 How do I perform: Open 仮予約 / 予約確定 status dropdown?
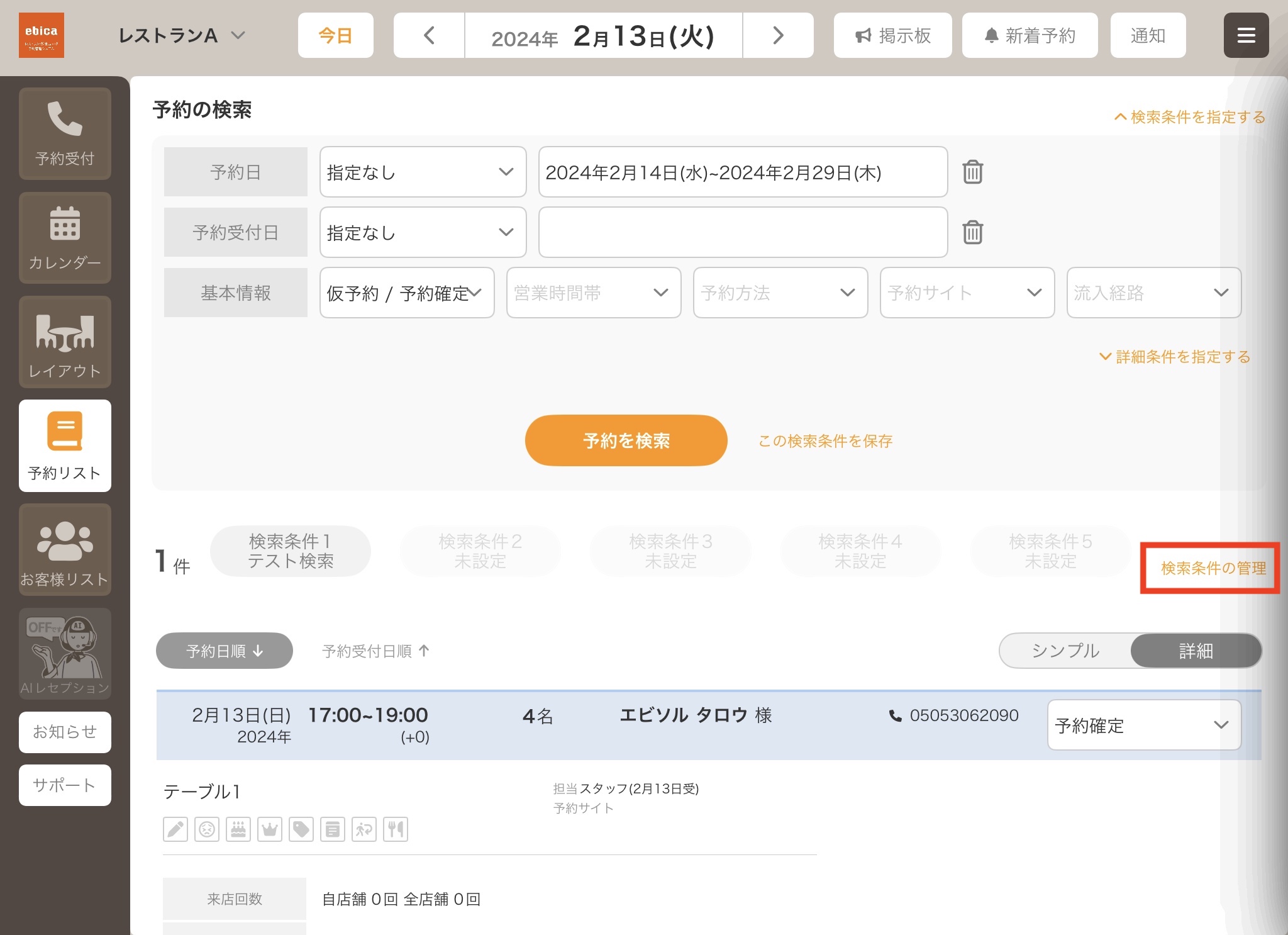(x=407, y=293)
